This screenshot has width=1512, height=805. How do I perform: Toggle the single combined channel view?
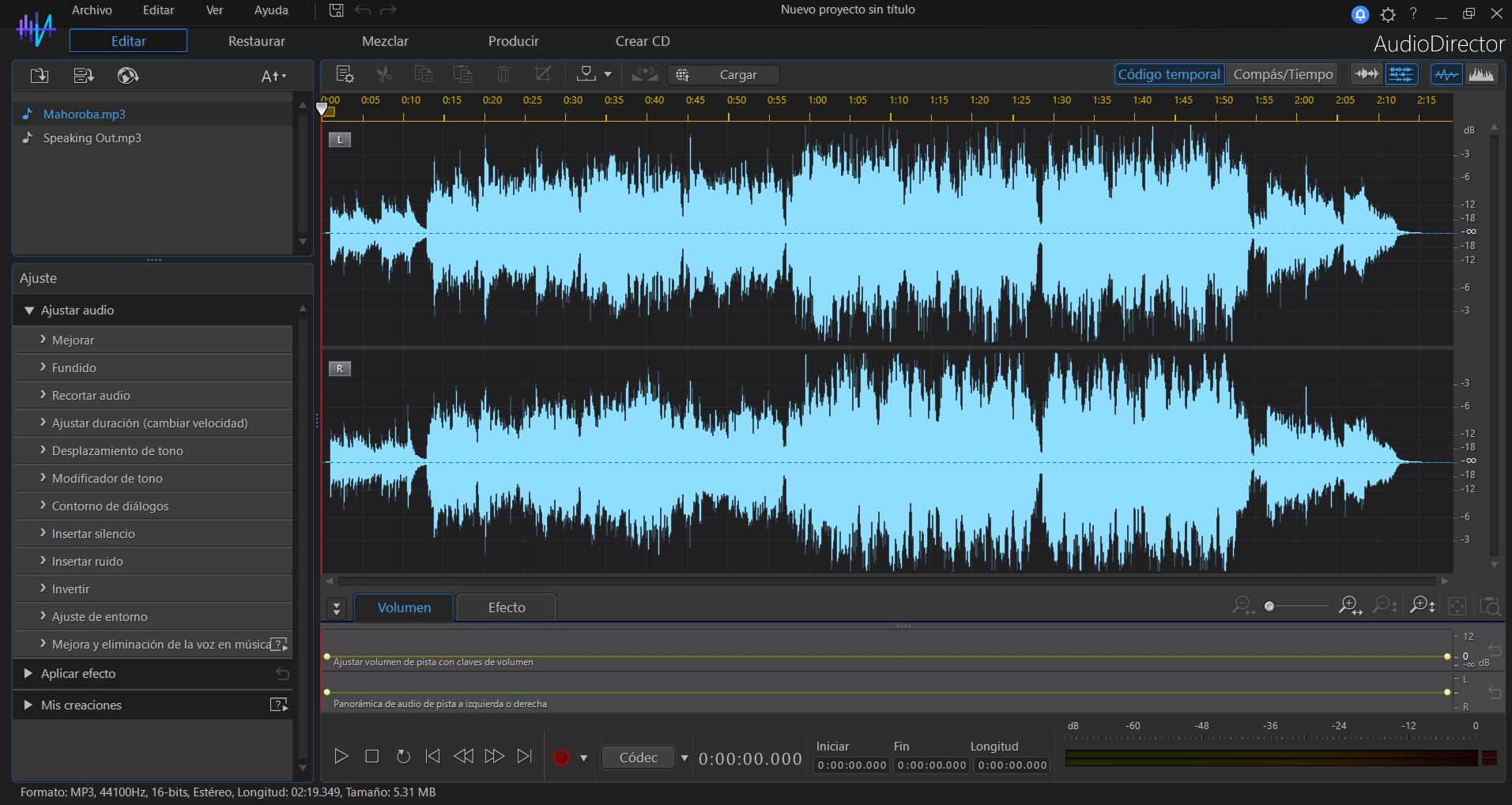(1367, 74)
